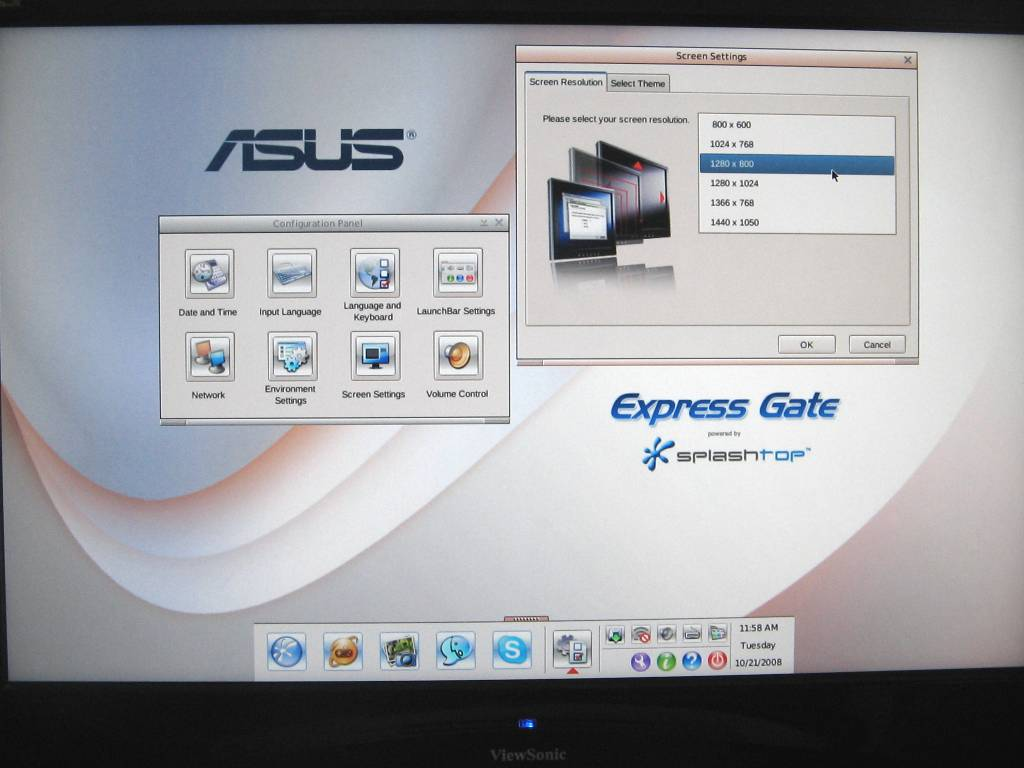Select 1440 x 1050 resolution
The width and height of the screenshot is (1024, 768).
click(x=797, y=223)
